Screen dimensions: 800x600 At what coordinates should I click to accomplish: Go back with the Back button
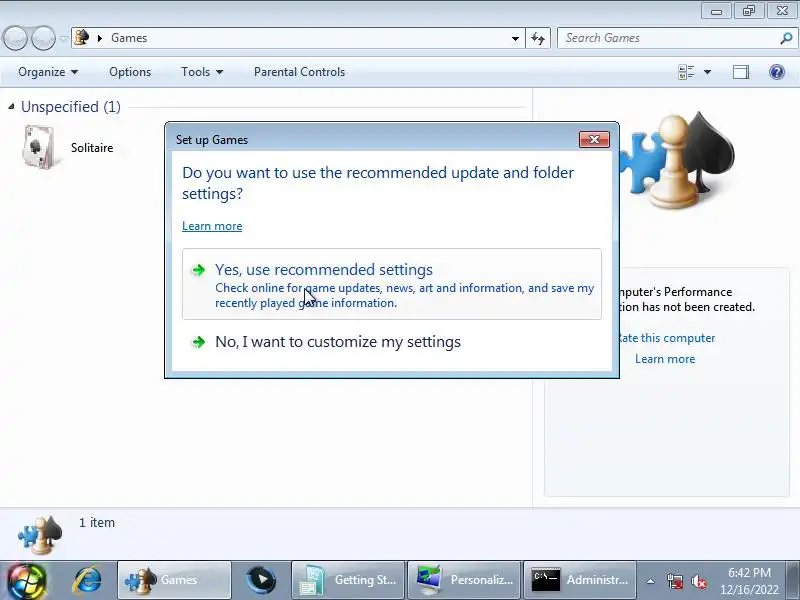[15, 38]
